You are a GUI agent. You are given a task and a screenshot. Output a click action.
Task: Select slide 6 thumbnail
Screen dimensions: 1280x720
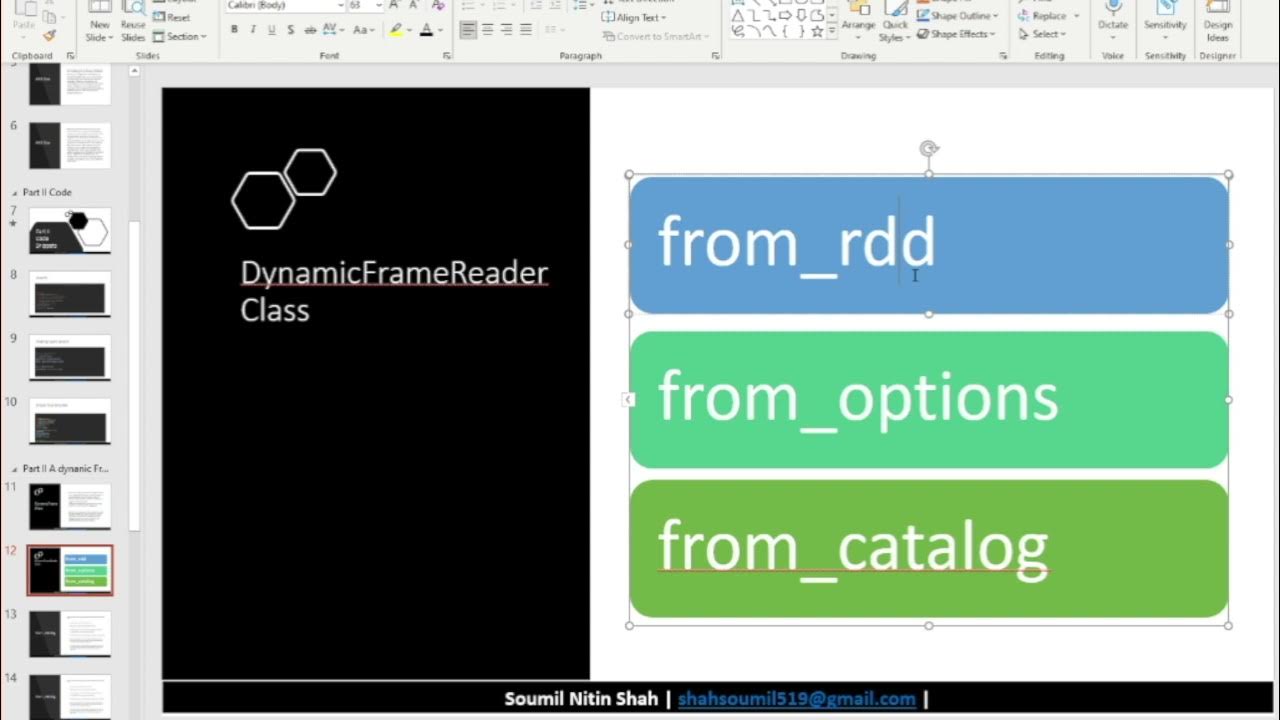coord(70,145)
